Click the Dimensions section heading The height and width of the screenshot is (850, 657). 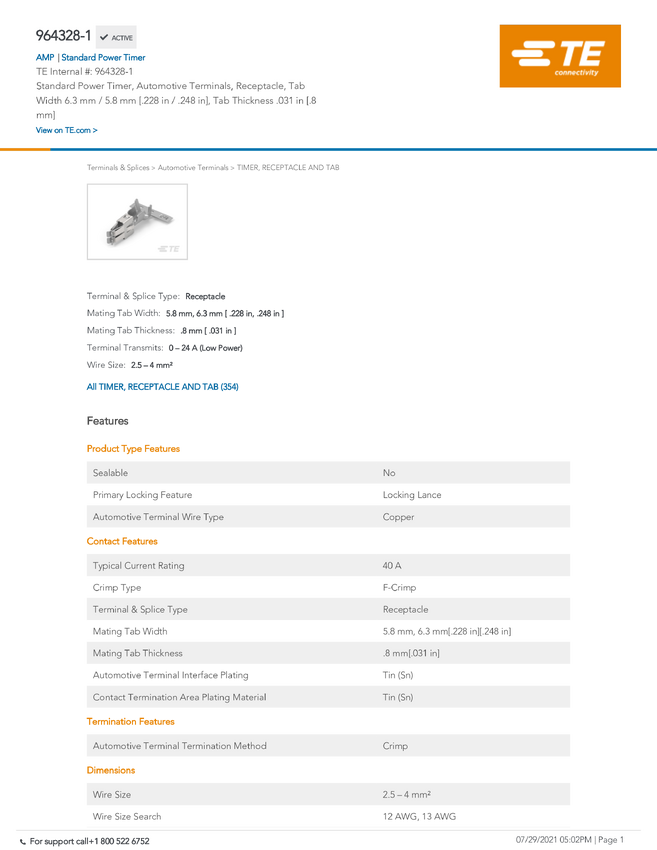click(x=111, y=770)
